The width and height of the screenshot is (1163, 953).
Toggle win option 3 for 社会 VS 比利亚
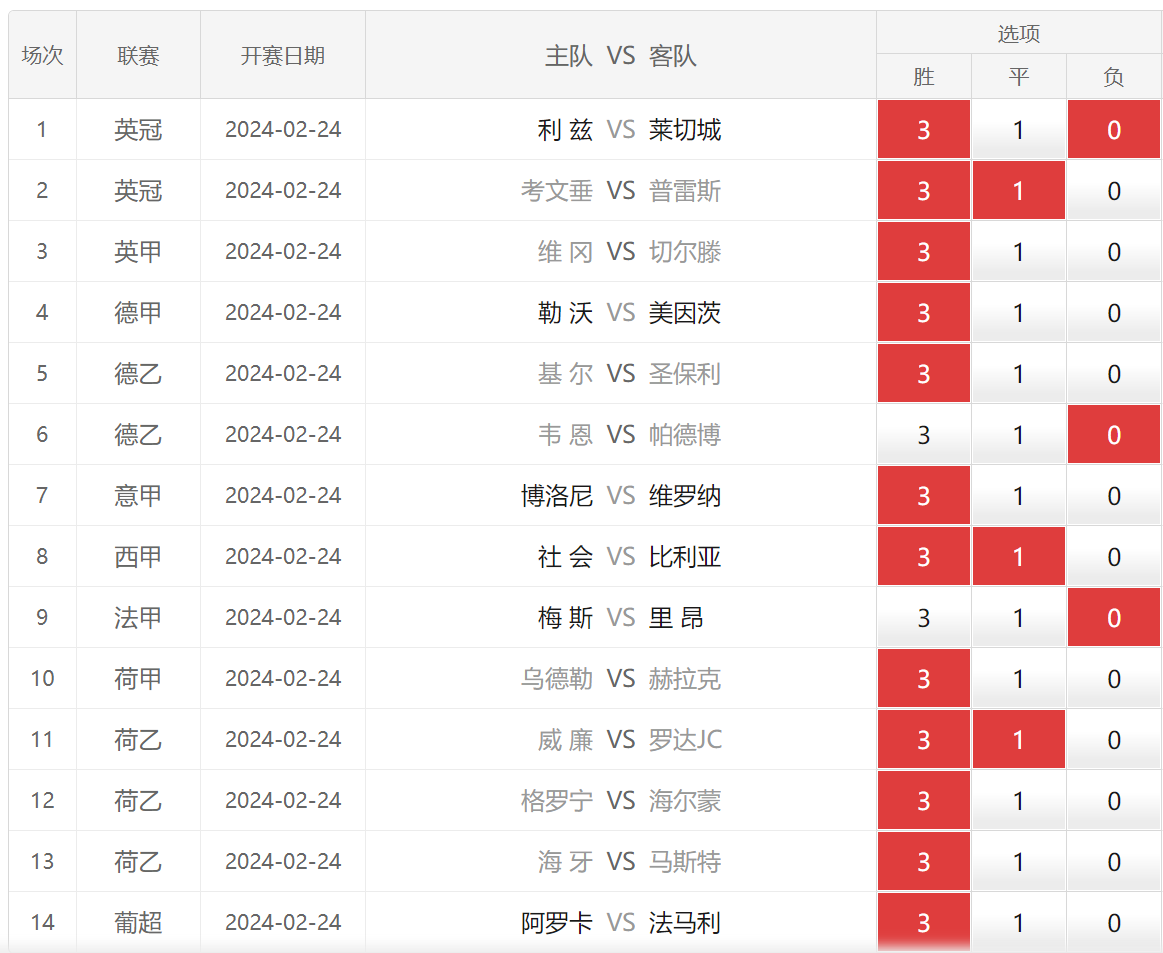coord(923,556)
